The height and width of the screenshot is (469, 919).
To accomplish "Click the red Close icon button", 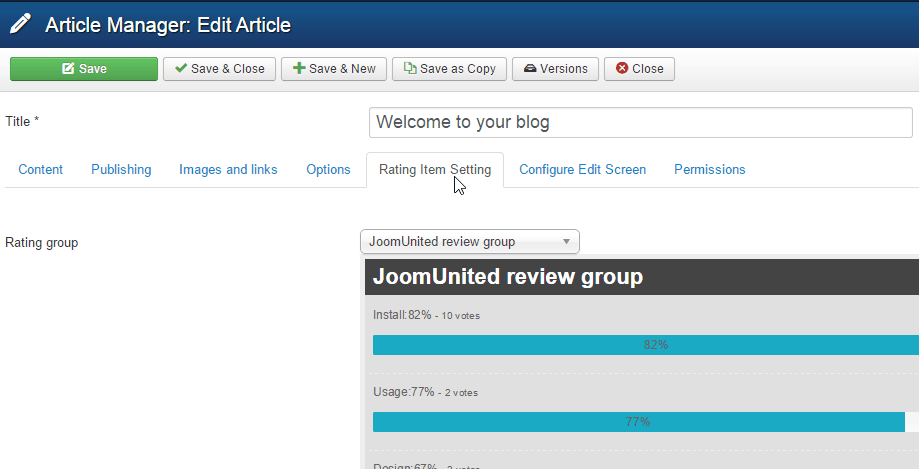I will point(622,69).
